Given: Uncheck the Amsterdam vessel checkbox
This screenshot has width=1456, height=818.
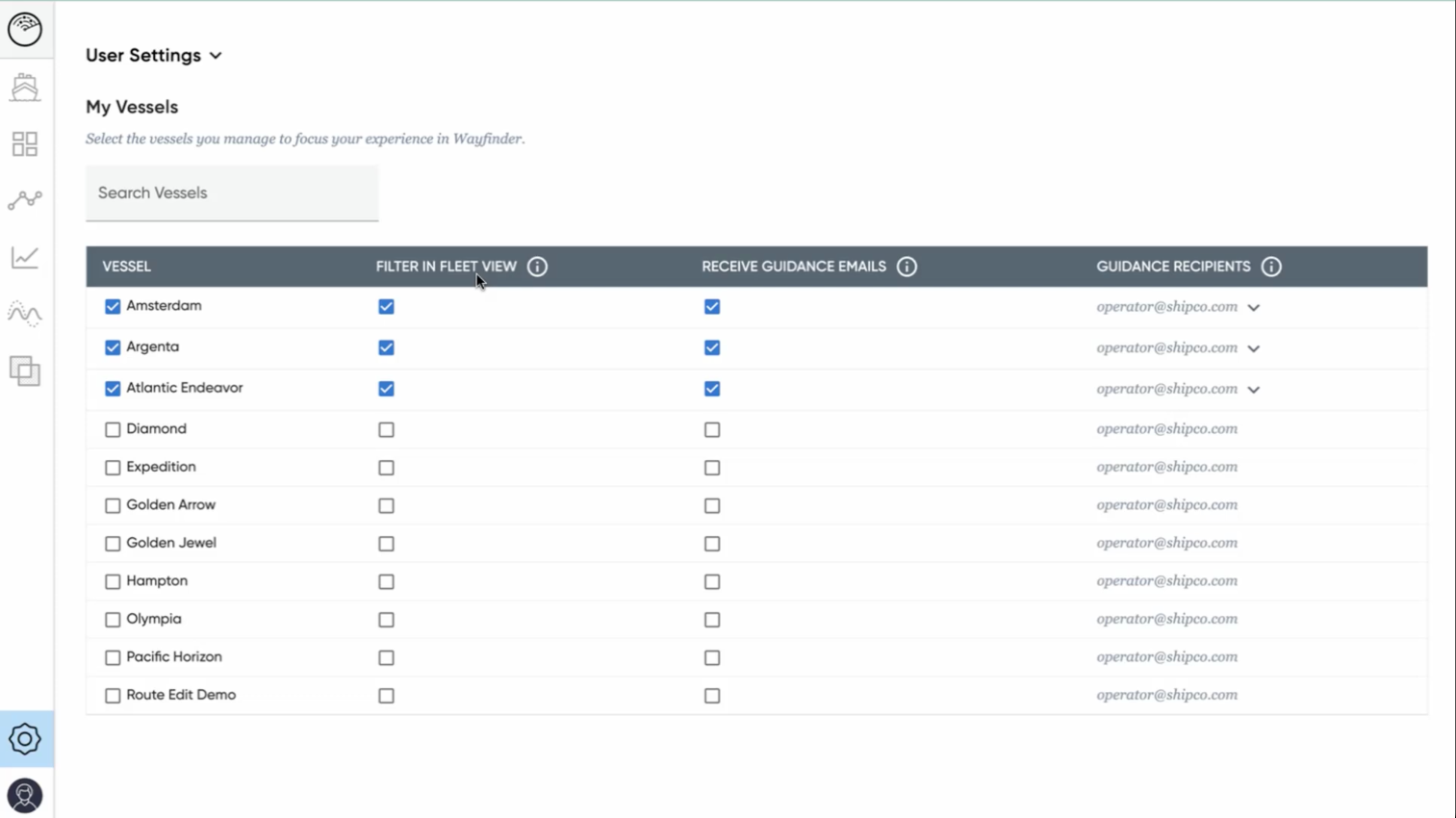Looking at the screenshot, I should click(x=113, y=306).
